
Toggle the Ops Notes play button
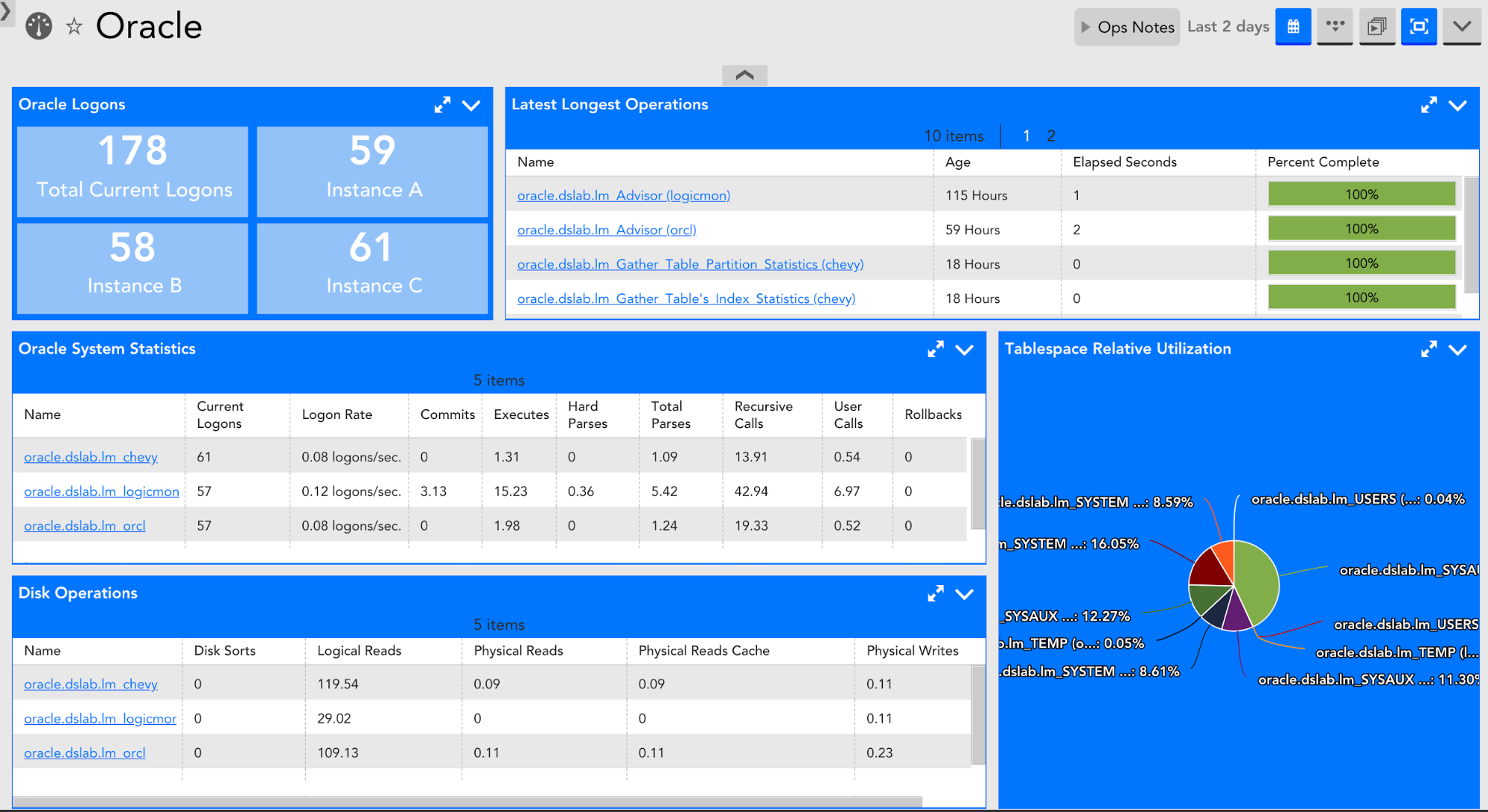(x=1085, y=28)
